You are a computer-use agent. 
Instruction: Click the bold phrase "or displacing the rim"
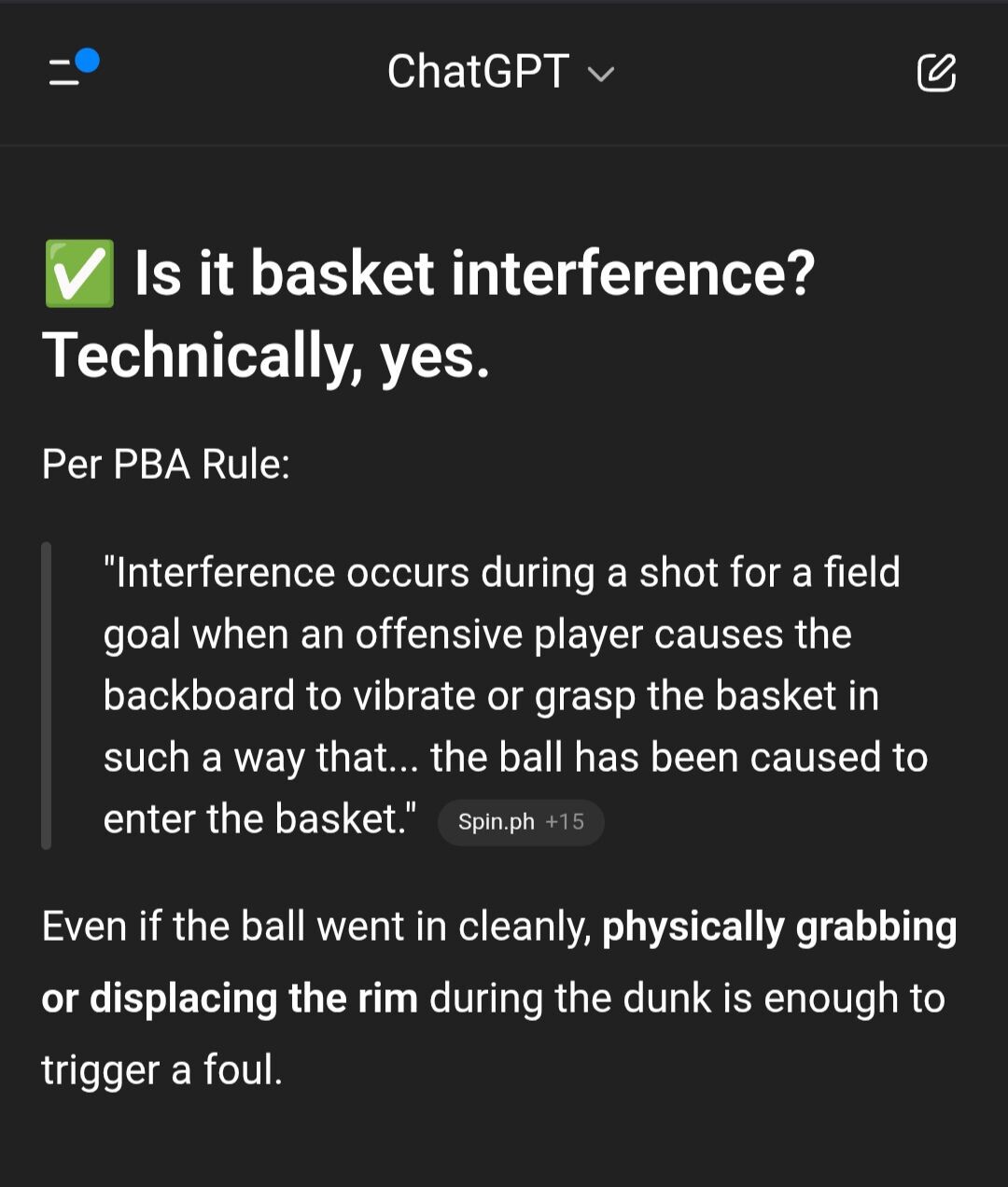230,998
